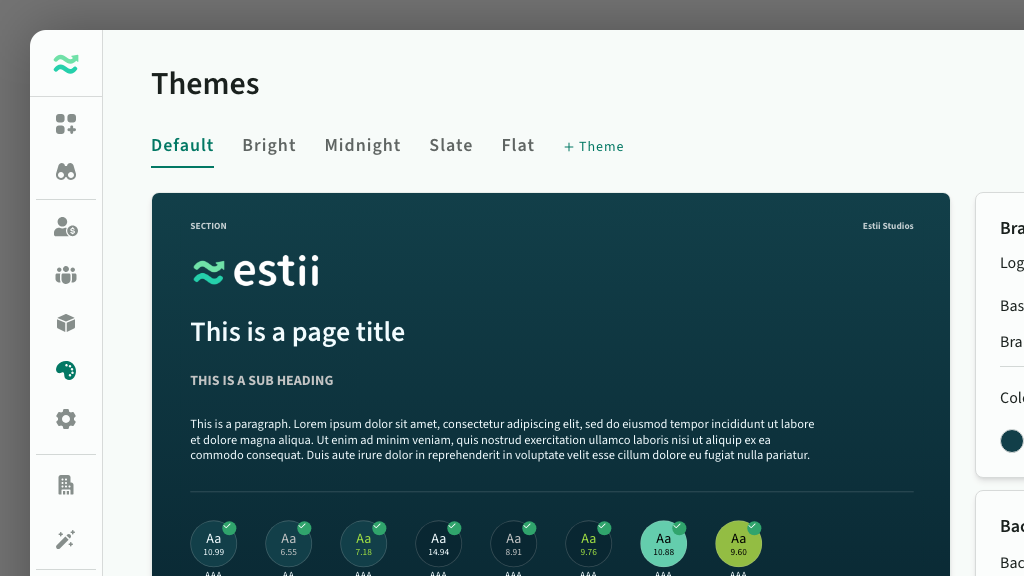The image size is (1024, 576).
Task: Switch to the Default theme tab
Action: (182, 146)
